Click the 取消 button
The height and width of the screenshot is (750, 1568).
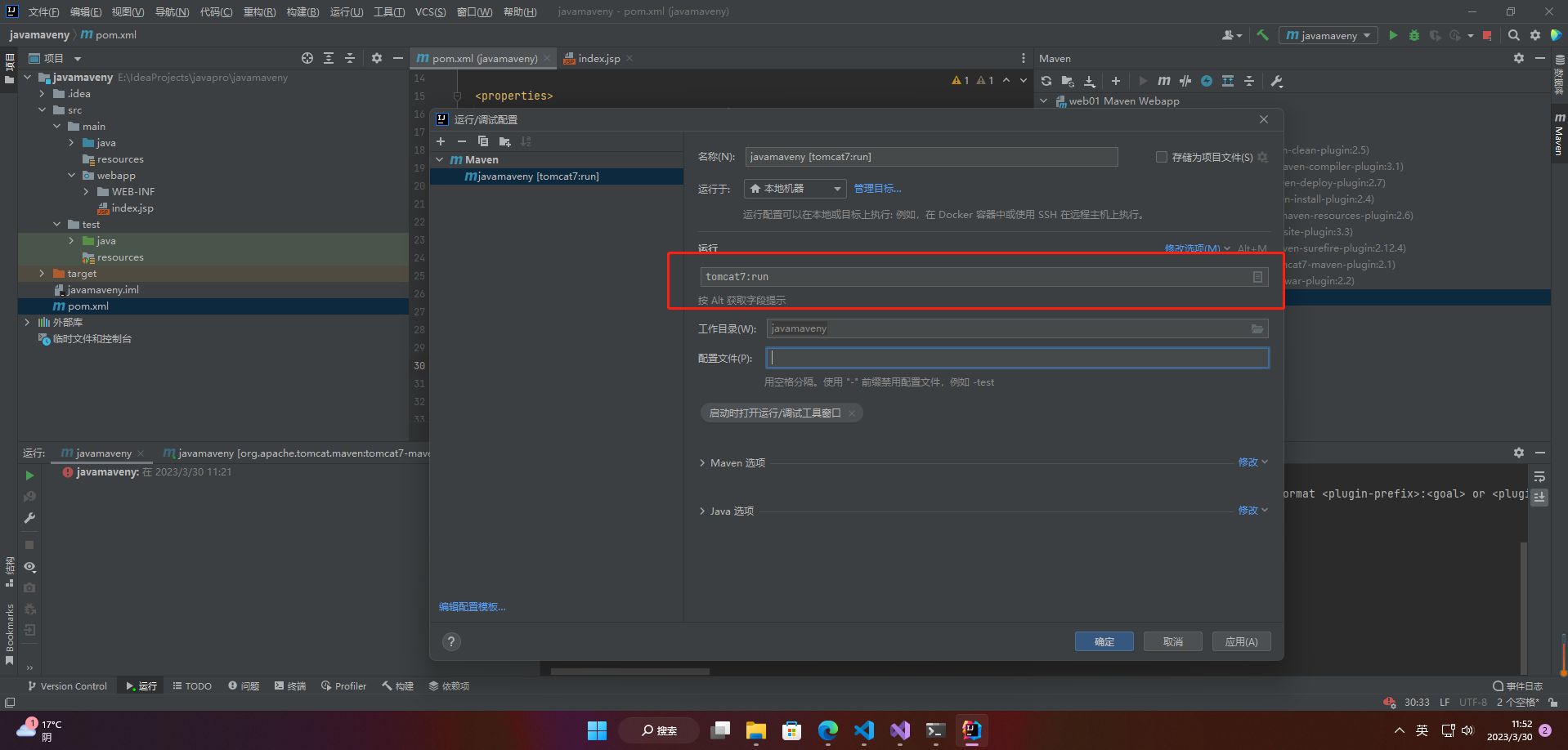point(1173,641)
